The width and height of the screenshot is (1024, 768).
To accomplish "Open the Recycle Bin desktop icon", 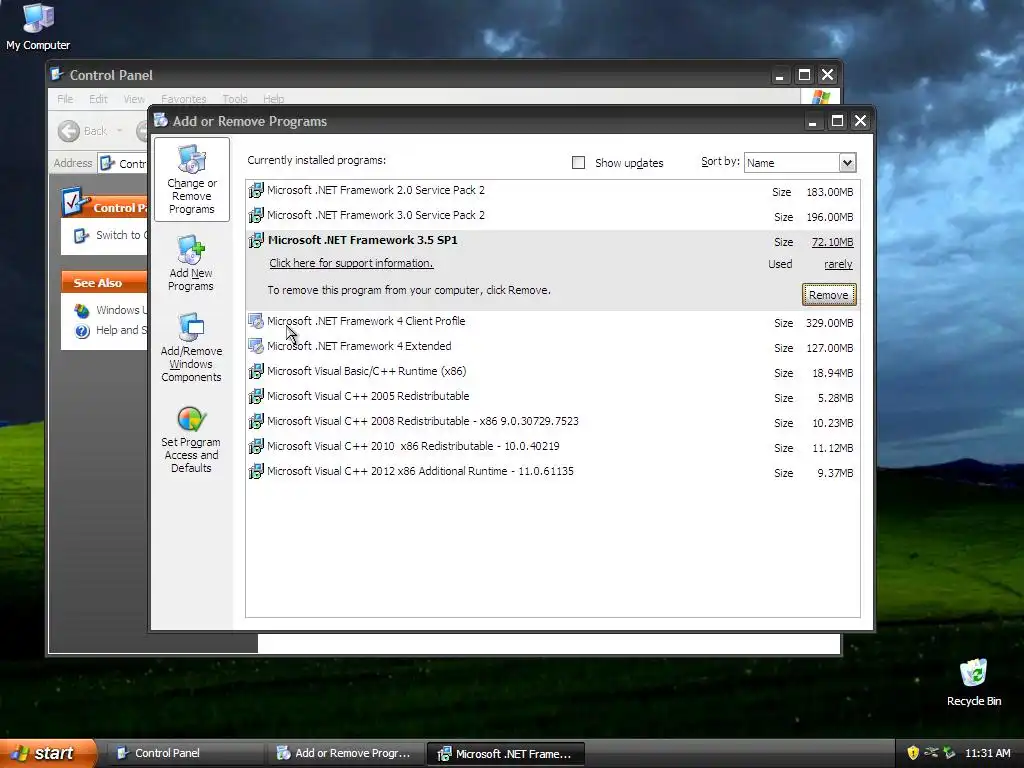I will coord(974,683).
